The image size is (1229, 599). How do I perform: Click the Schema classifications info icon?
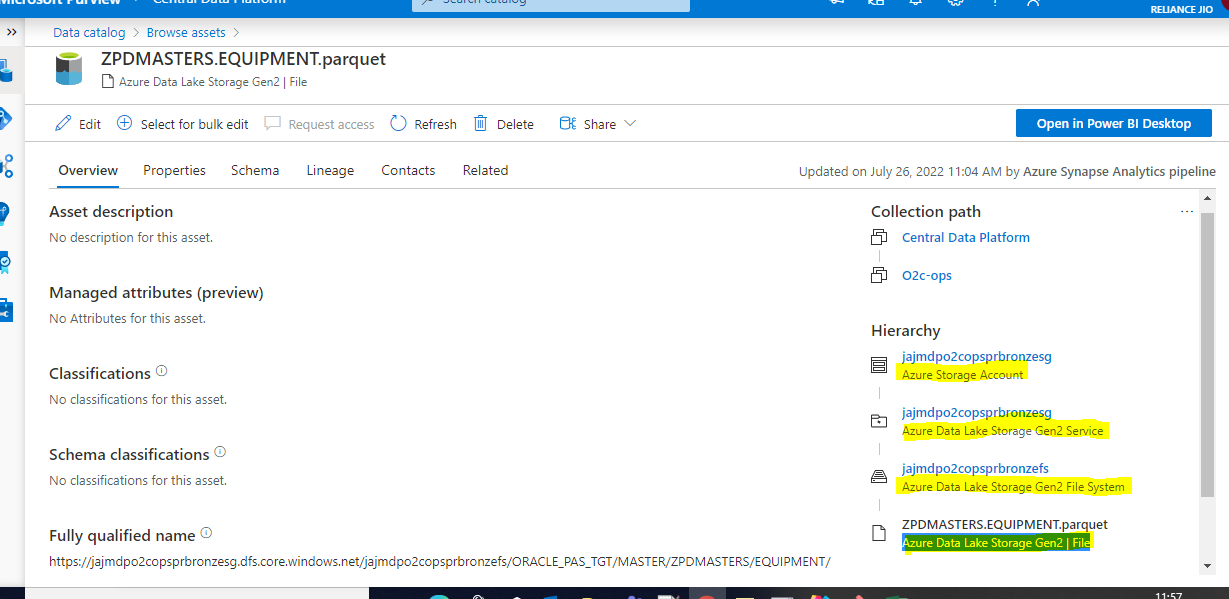(220, 452)
